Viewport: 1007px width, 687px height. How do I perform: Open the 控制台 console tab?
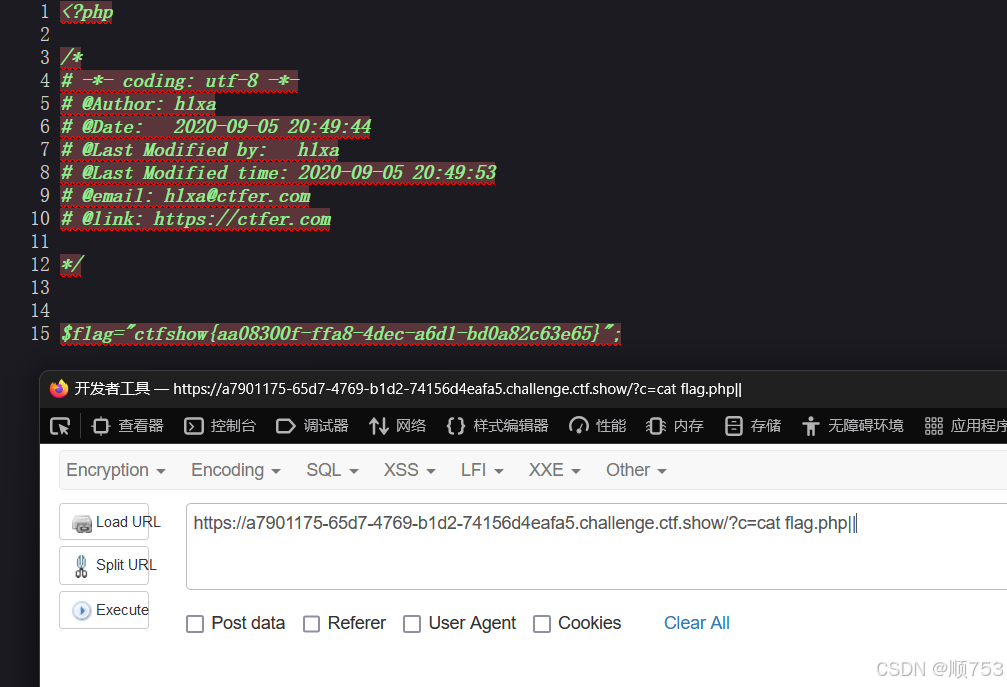(220, 426)
